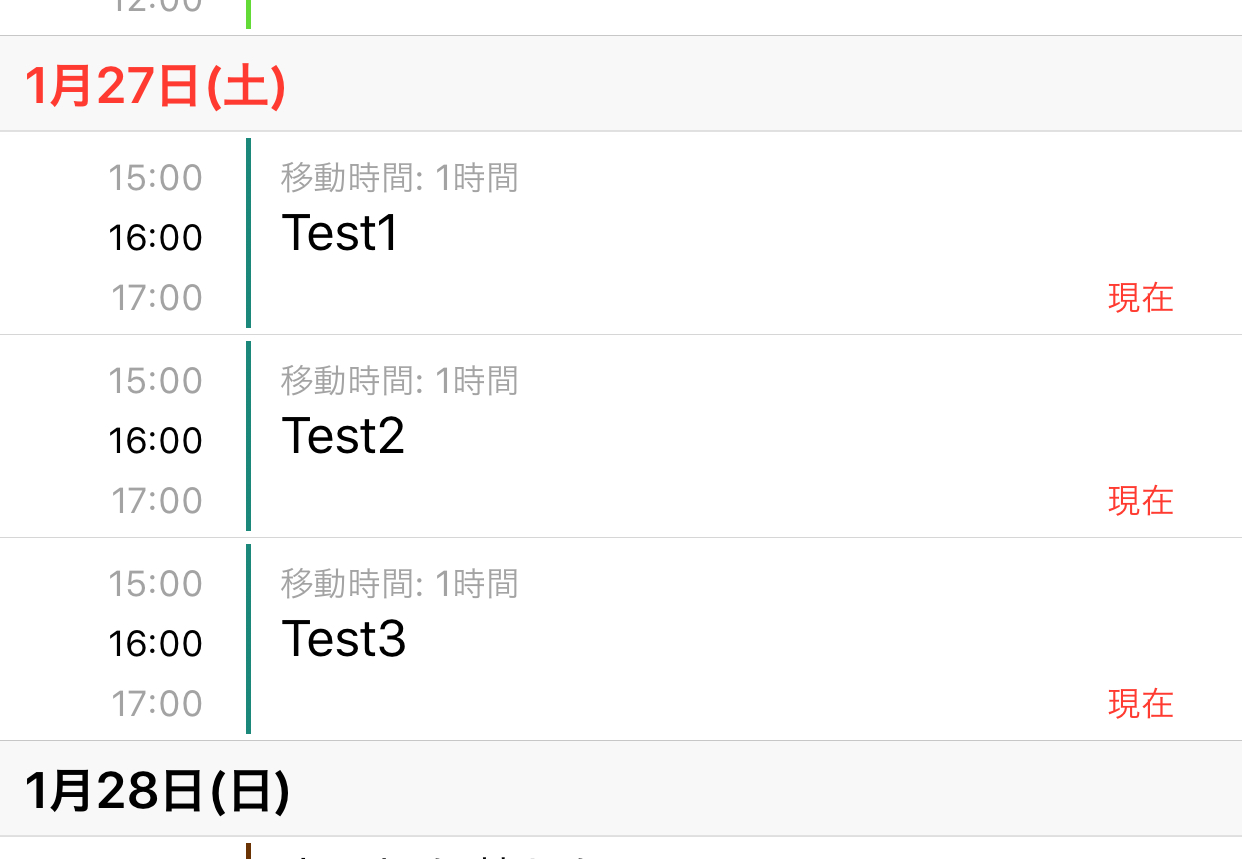Select the 1月28日(日) date header

point(157,791)
